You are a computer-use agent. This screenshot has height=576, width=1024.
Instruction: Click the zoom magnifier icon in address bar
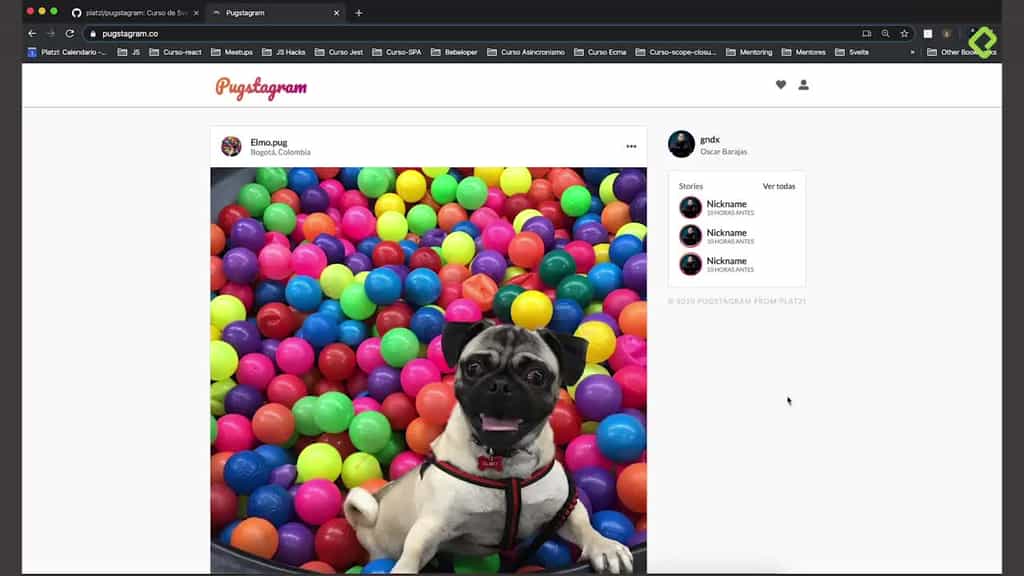coord(886,34)
